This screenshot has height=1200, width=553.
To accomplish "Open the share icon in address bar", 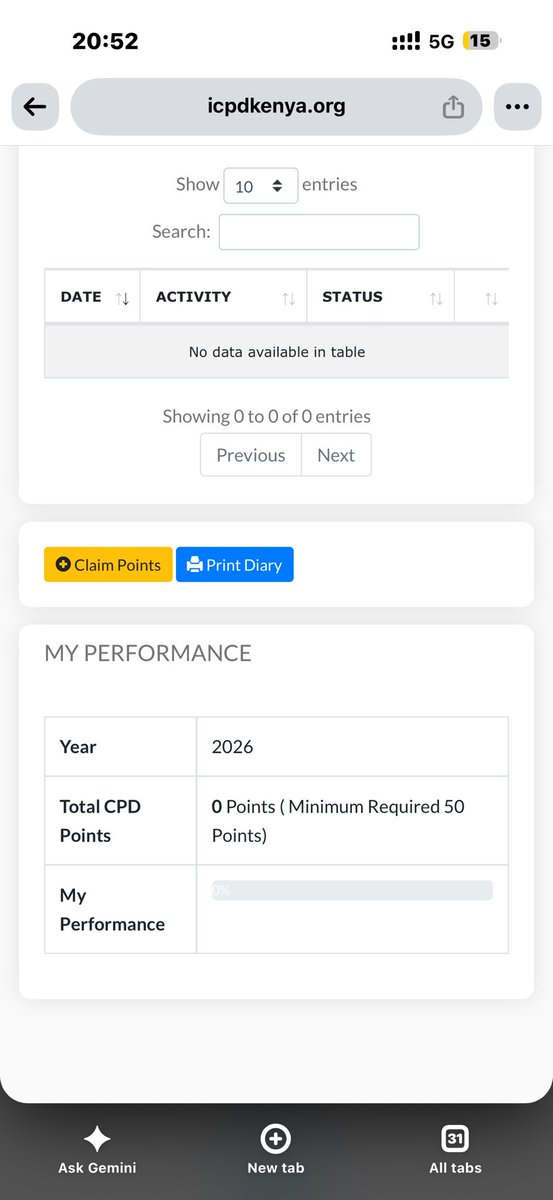I will 453,107.
